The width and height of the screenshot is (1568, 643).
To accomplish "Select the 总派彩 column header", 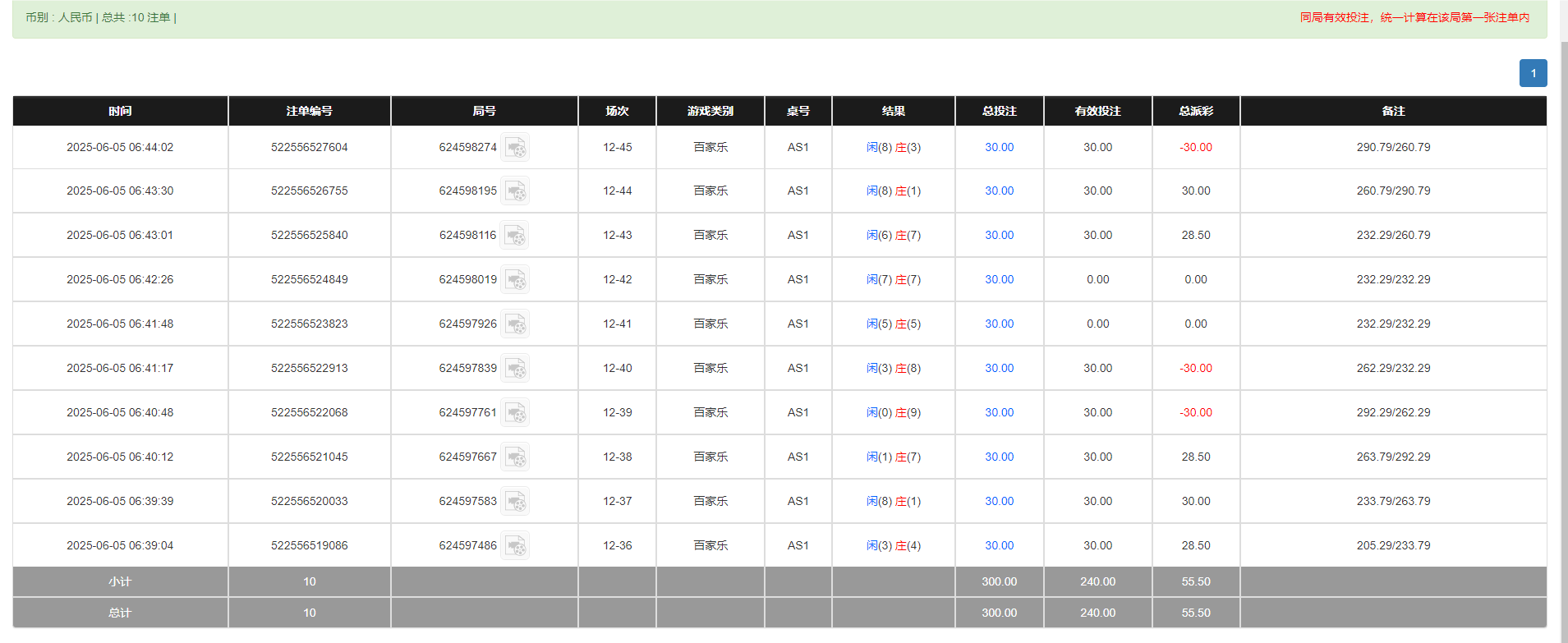I will coord(1195,111).
